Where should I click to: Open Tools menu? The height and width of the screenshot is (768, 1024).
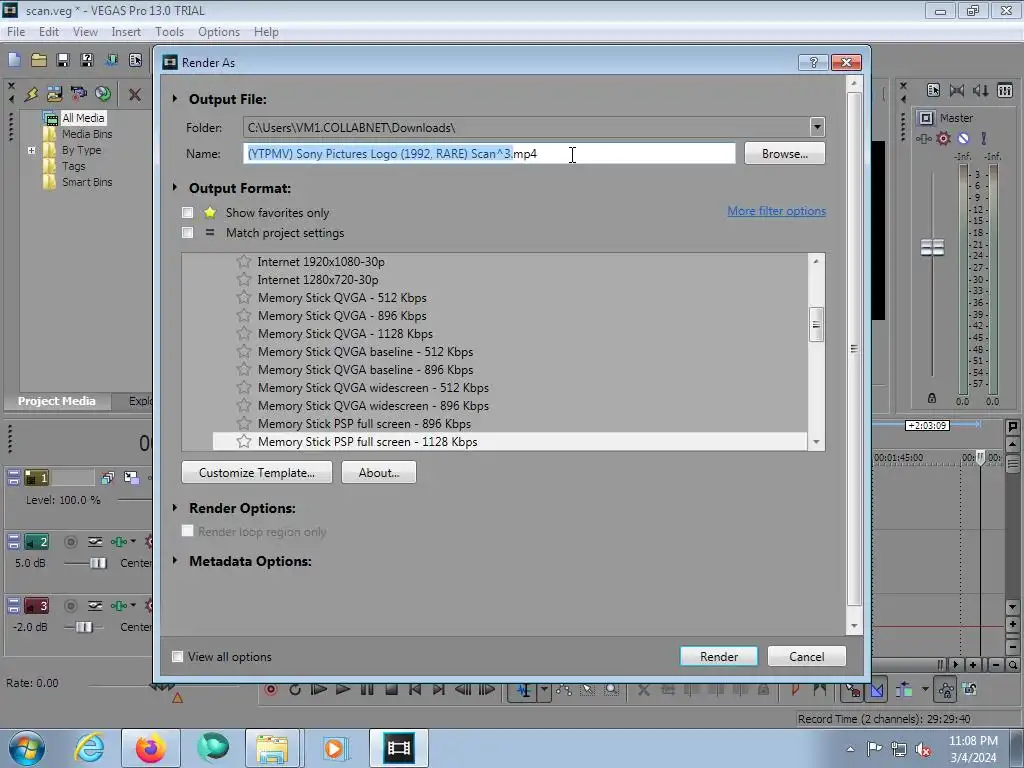coord(169,31)
